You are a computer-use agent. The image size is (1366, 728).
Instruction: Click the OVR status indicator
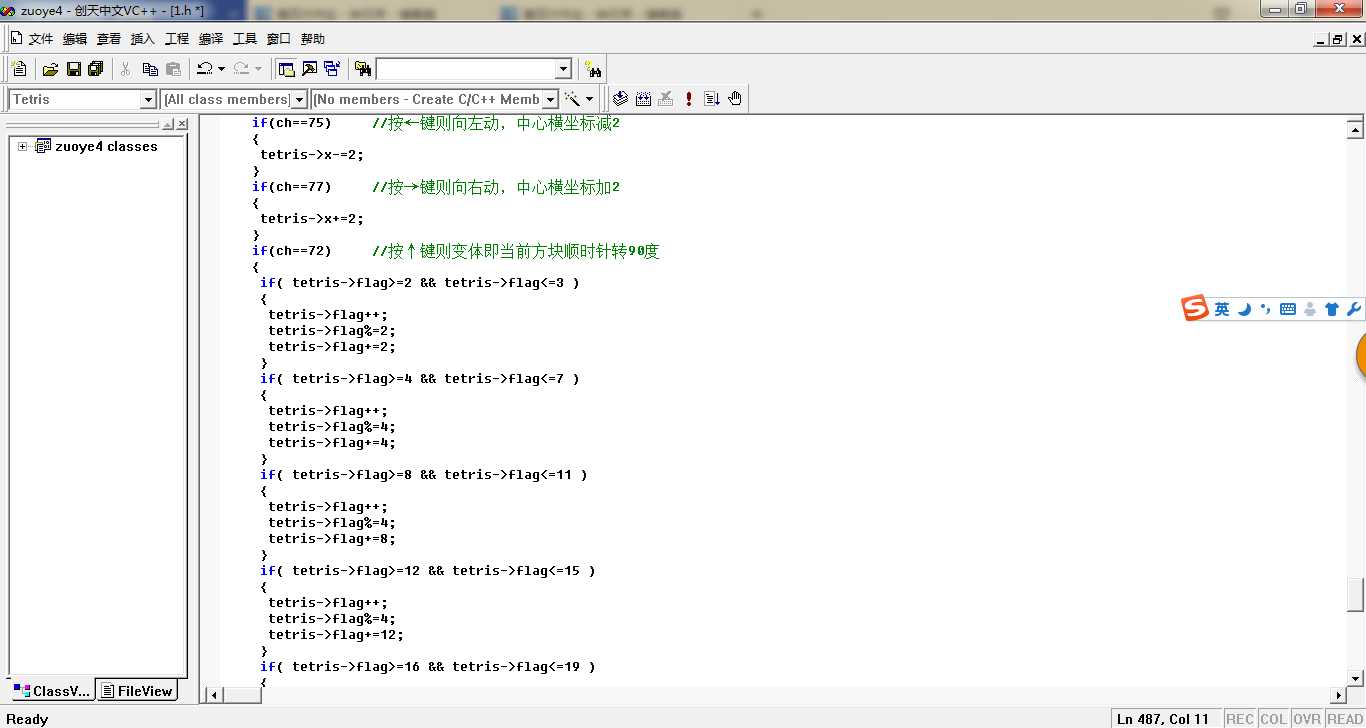click(x=1306, y=718)
